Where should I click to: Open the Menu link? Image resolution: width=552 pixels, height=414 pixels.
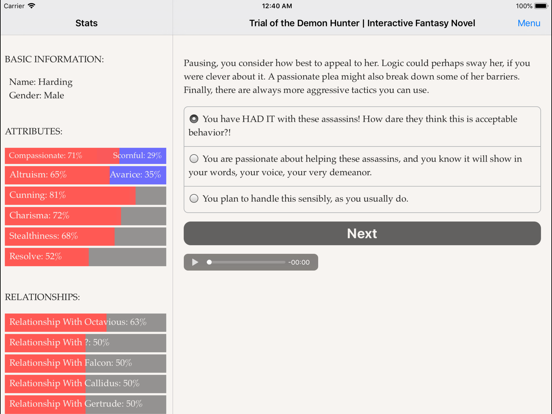pos(528,23)
